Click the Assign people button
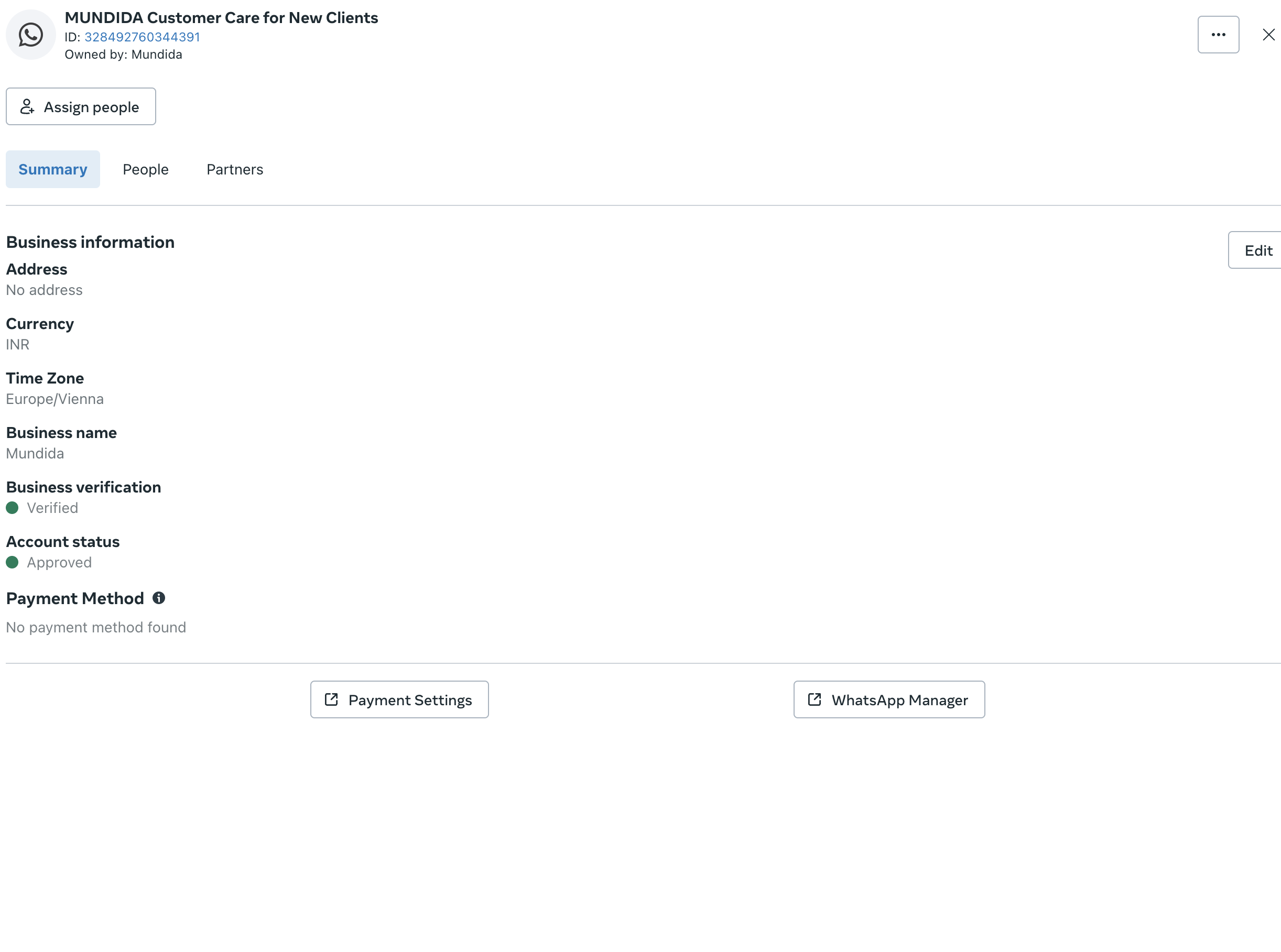Viewport: 1281px width, 952px height. pos(81,106)
